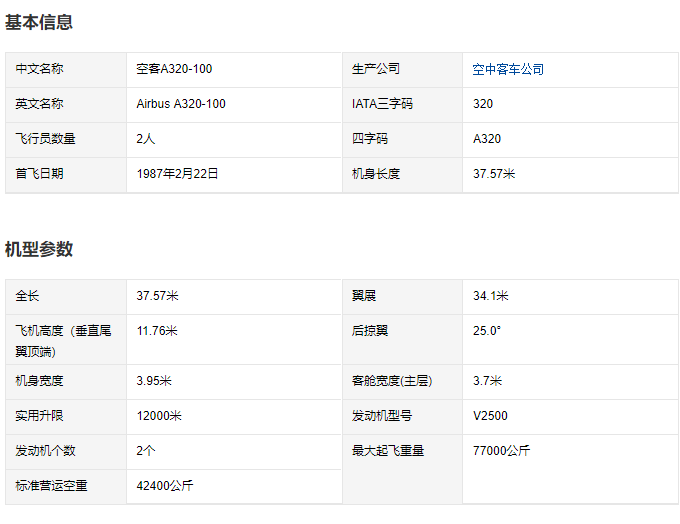This screenshot has width=680, height=524.
Task: Click the 机型参数 section heading
Action: point(39,249)
